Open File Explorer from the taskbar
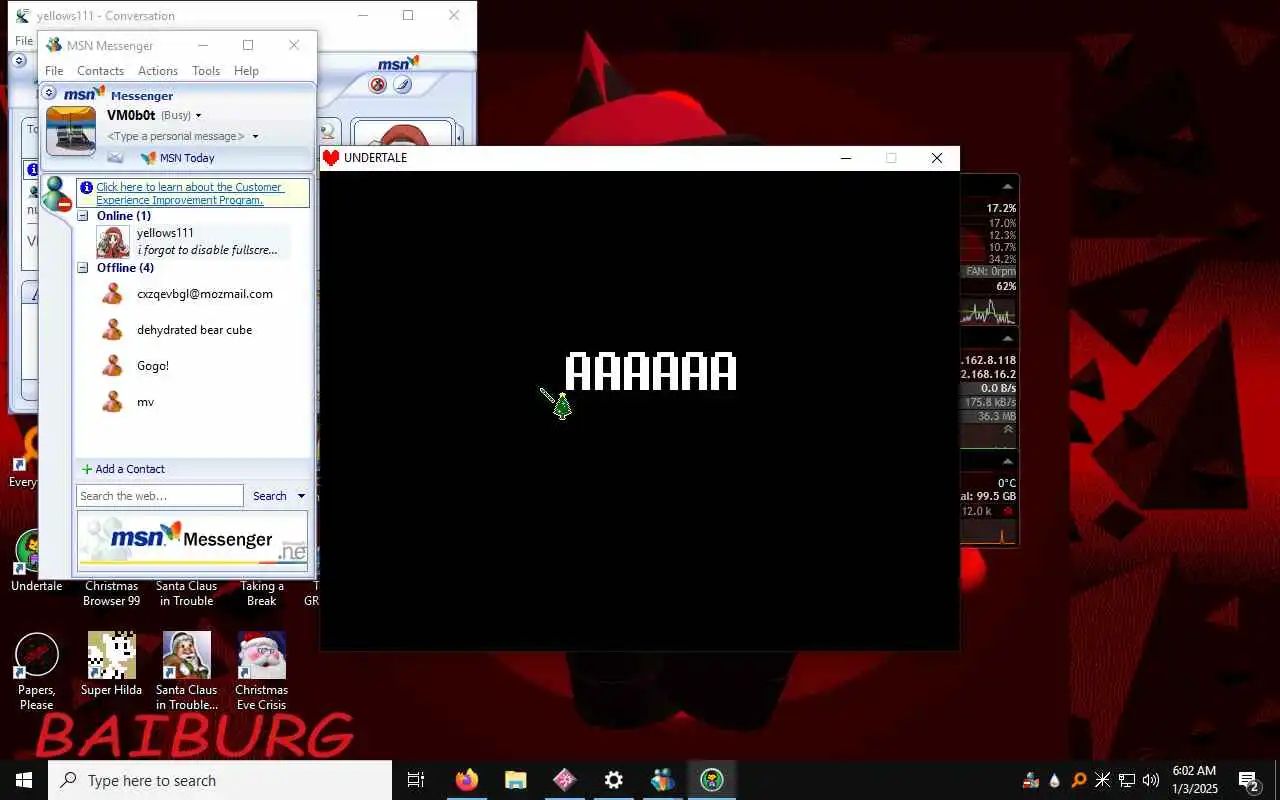 coord(516,780)
